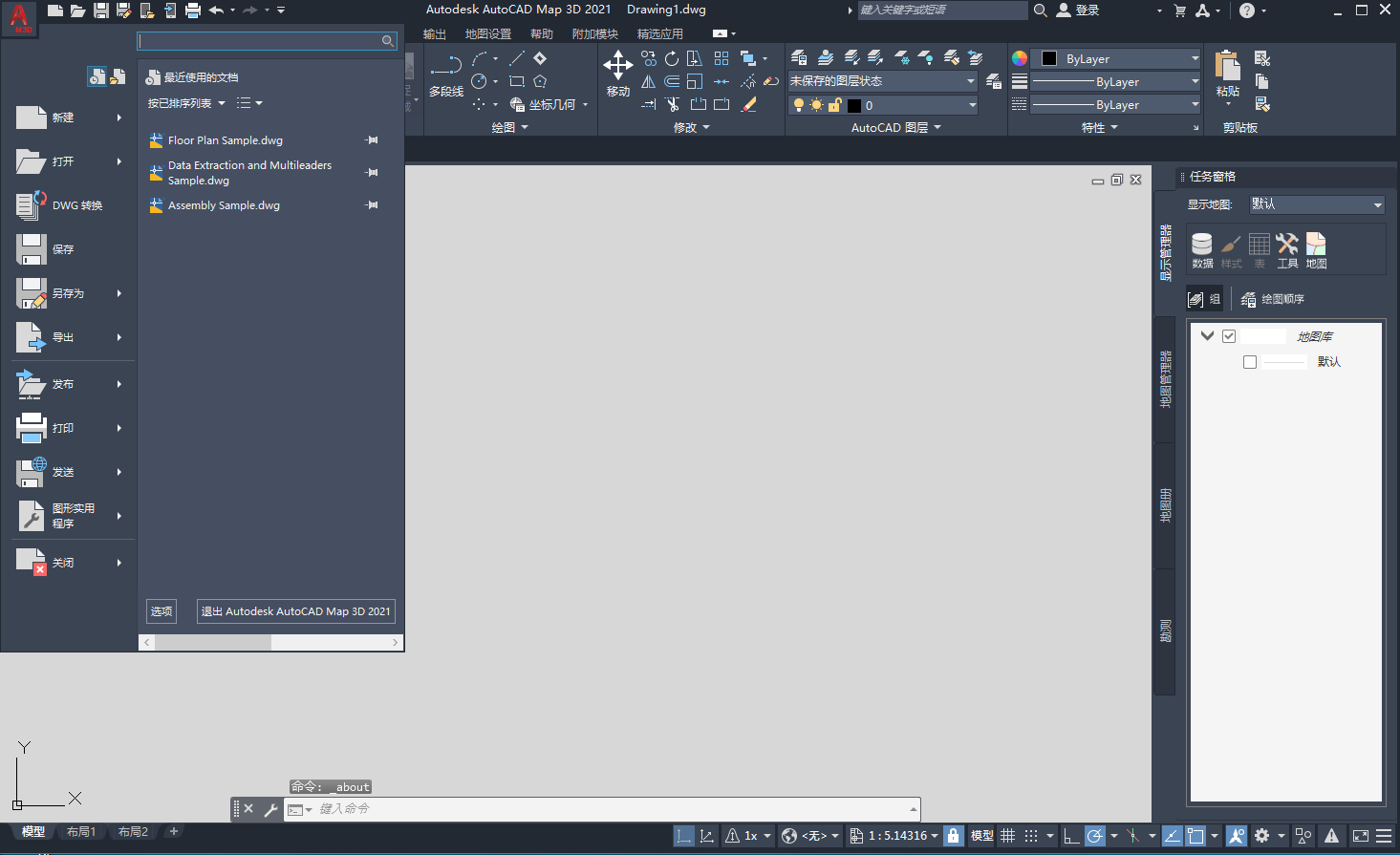
Task: Open recent file Assembly Sample.dwg
Action: [224, 205]
